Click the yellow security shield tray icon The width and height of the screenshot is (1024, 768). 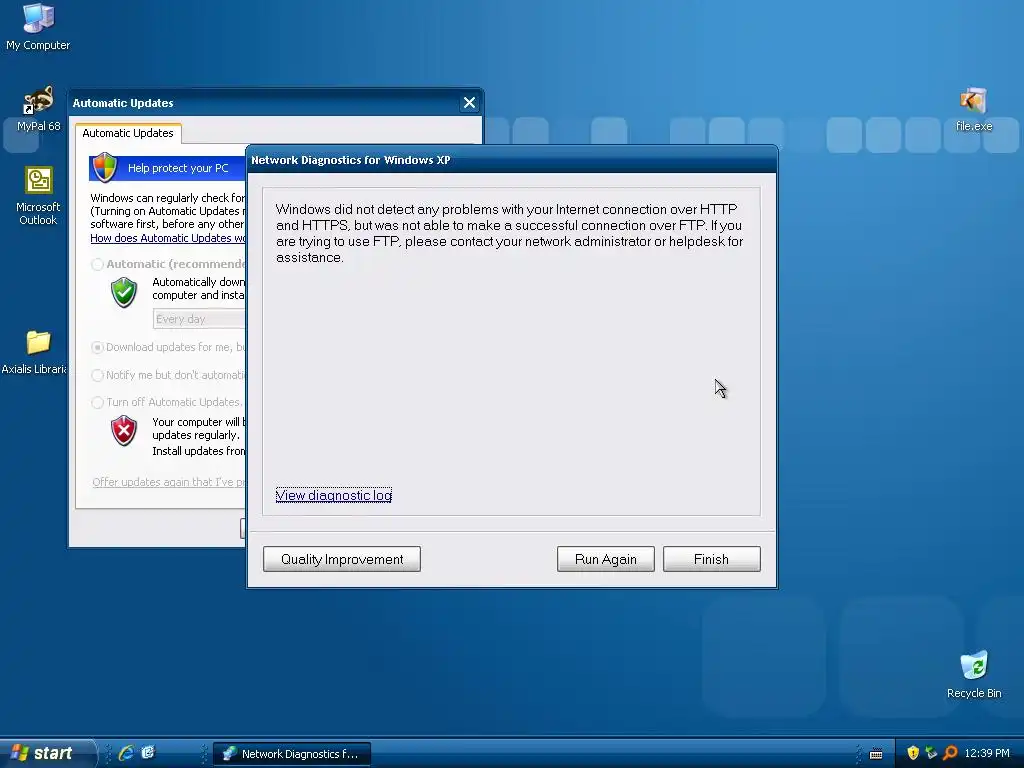[912, 753]
